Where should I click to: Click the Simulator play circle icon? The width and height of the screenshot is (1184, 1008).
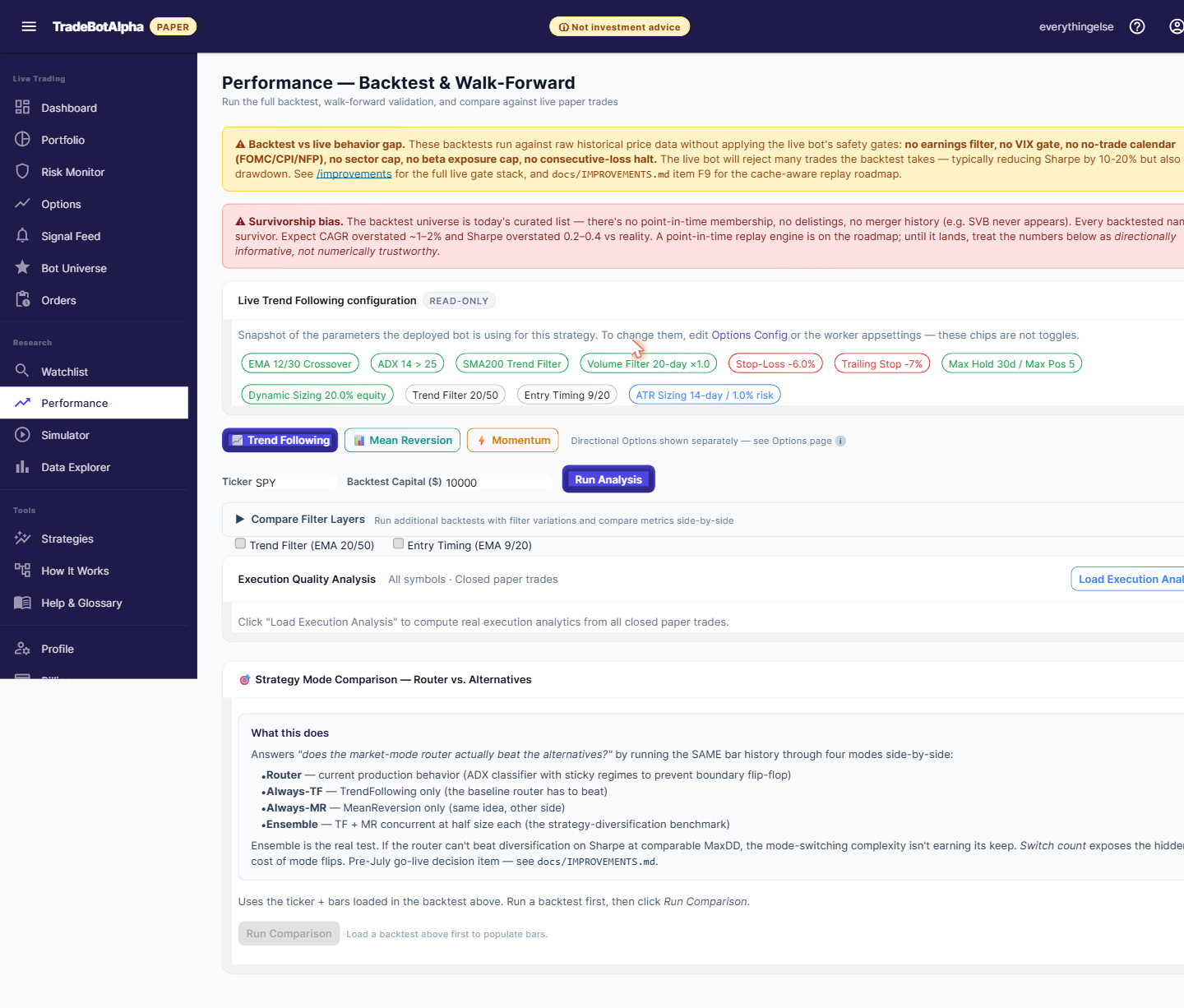[22, 435]
